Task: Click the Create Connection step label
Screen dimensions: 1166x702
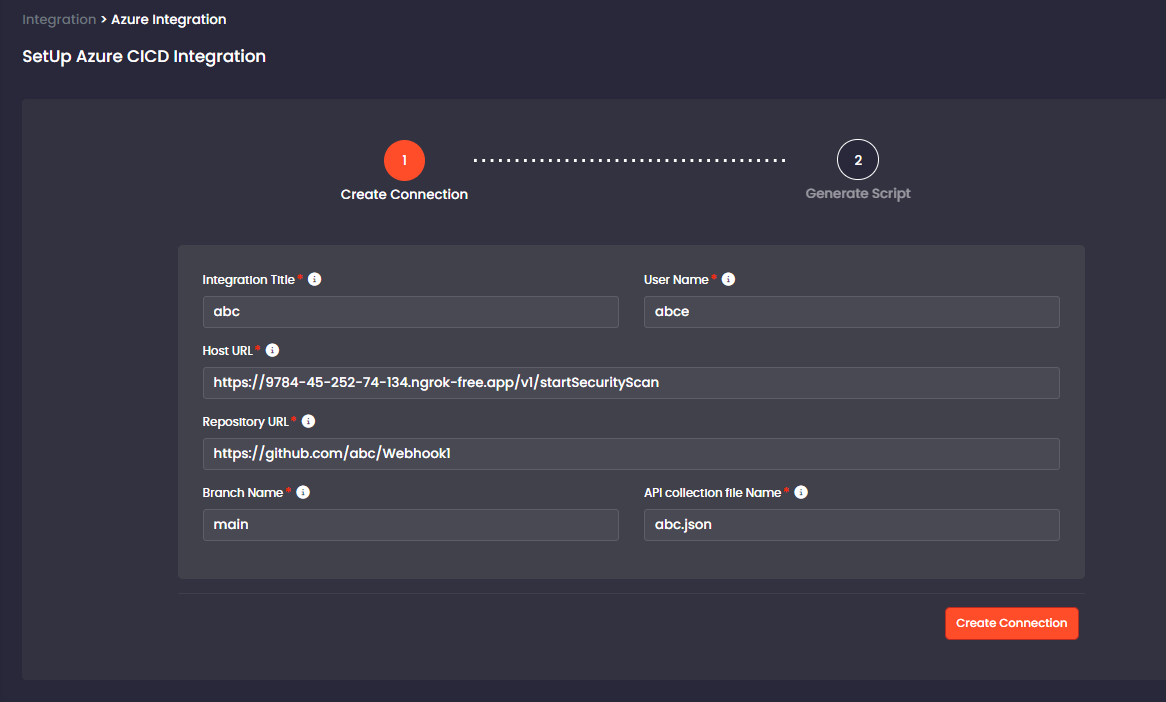Action: coord(405,194)
